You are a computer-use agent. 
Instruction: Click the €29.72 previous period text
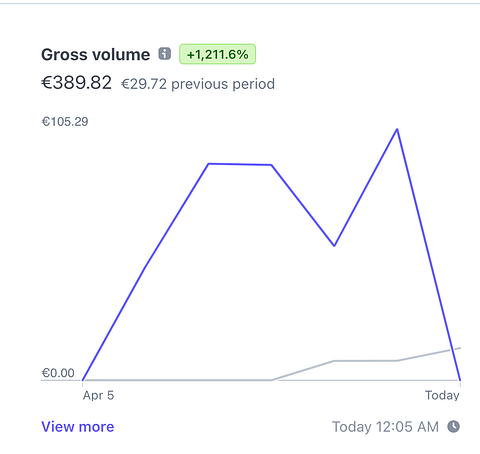point(198,84)
